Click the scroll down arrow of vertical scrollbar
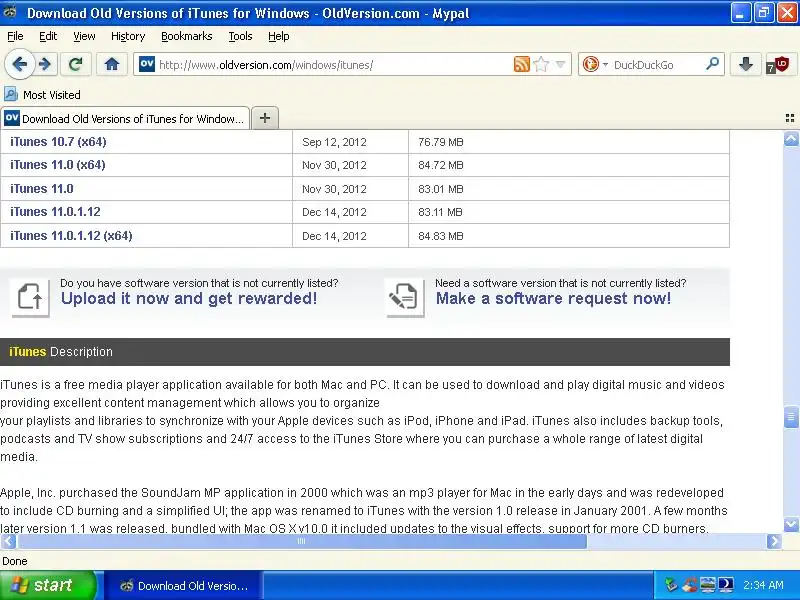The height and width of the screenshot is (600, 800). point(791,524)
